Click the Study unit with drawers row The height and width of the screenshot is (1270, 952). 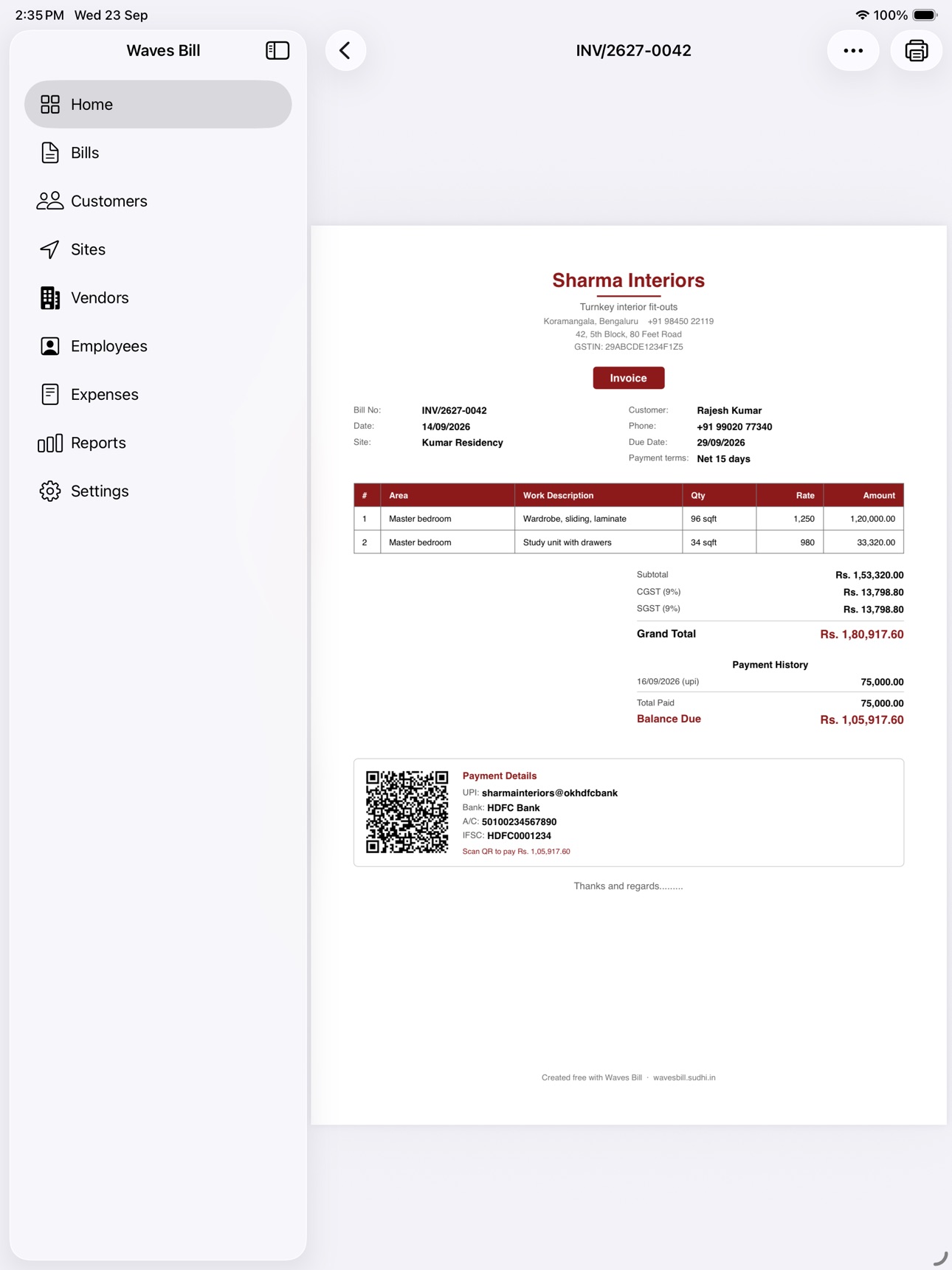(x=628, y=542)
